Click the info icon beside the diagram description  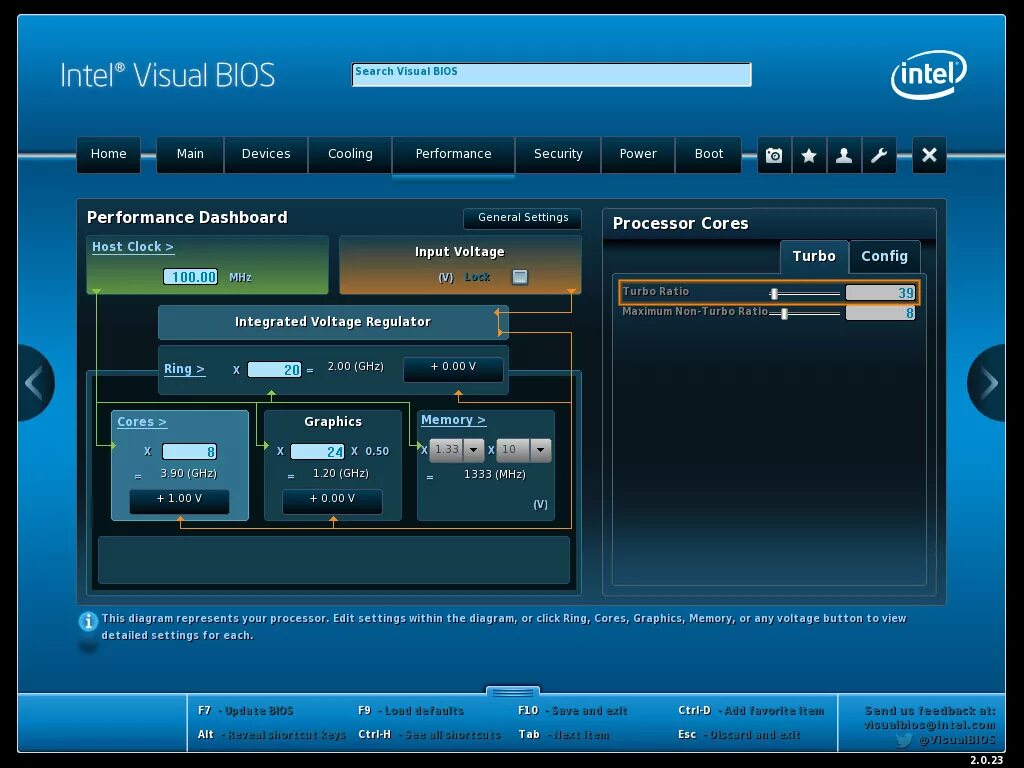(88, 621)
